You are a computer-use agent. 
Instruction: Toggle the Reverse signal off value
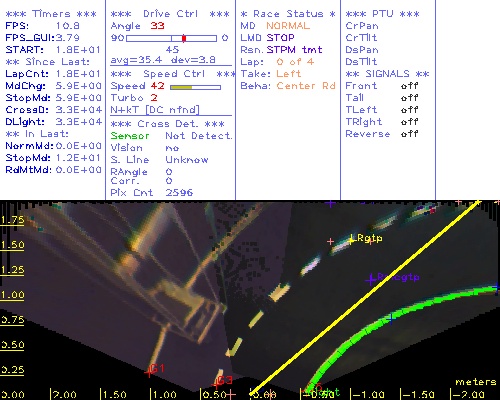coord(409,134)
